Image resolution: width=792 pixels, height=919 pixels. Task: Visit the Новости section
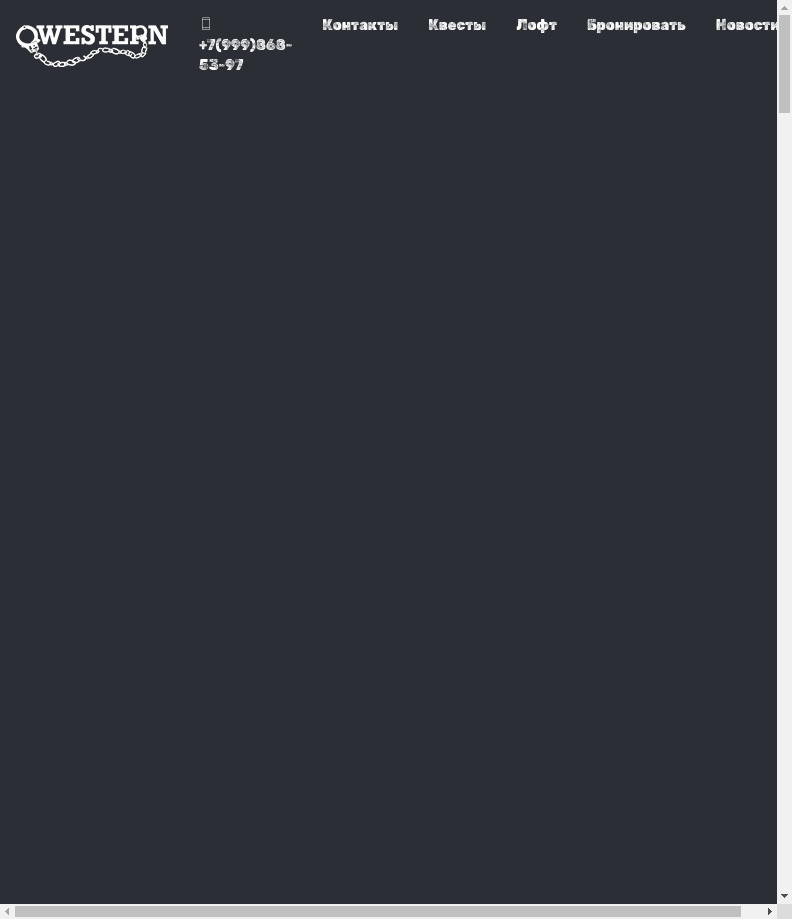[746, 25]
